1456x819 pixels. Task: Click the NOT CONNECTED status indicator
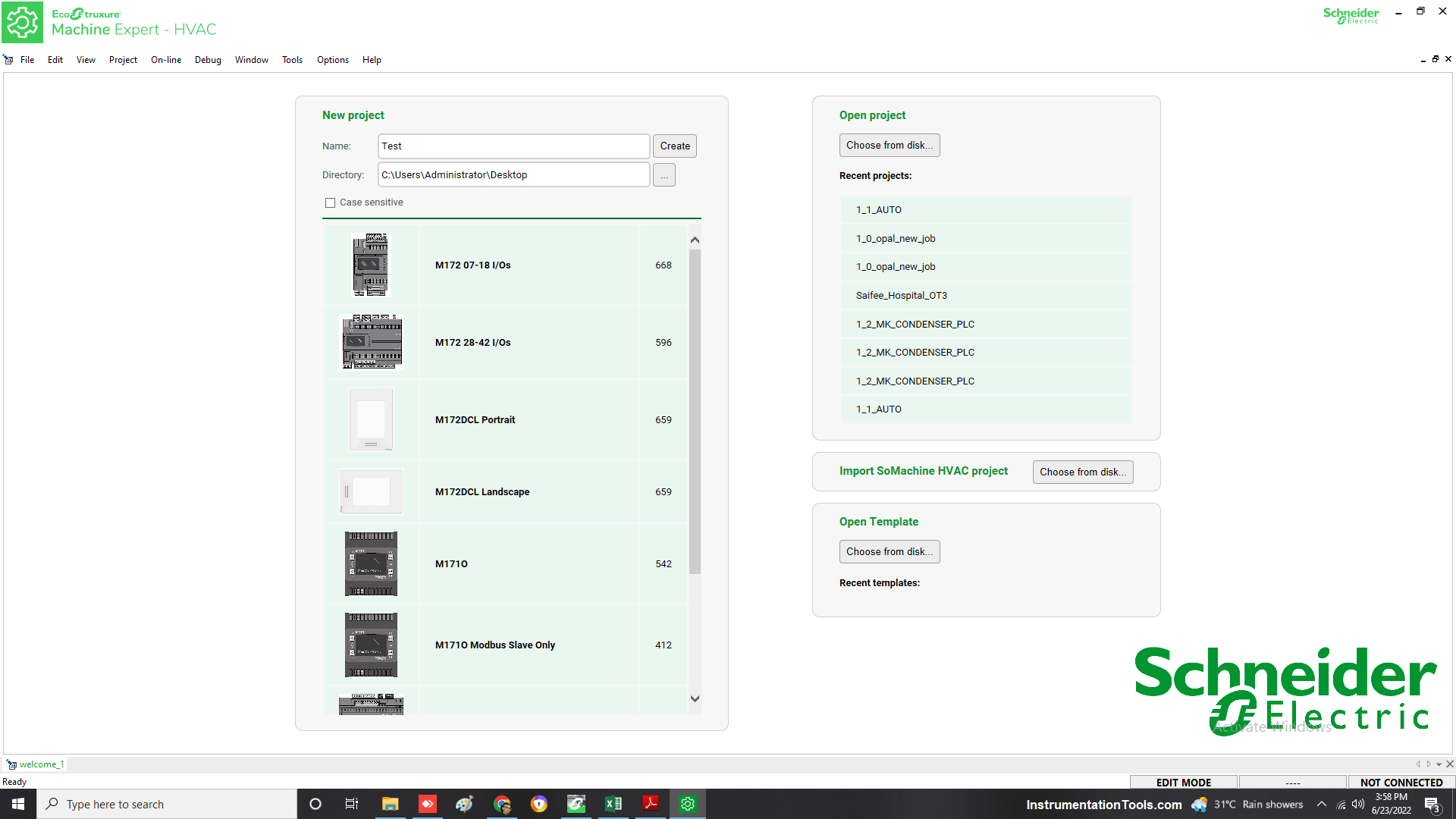1401,783
